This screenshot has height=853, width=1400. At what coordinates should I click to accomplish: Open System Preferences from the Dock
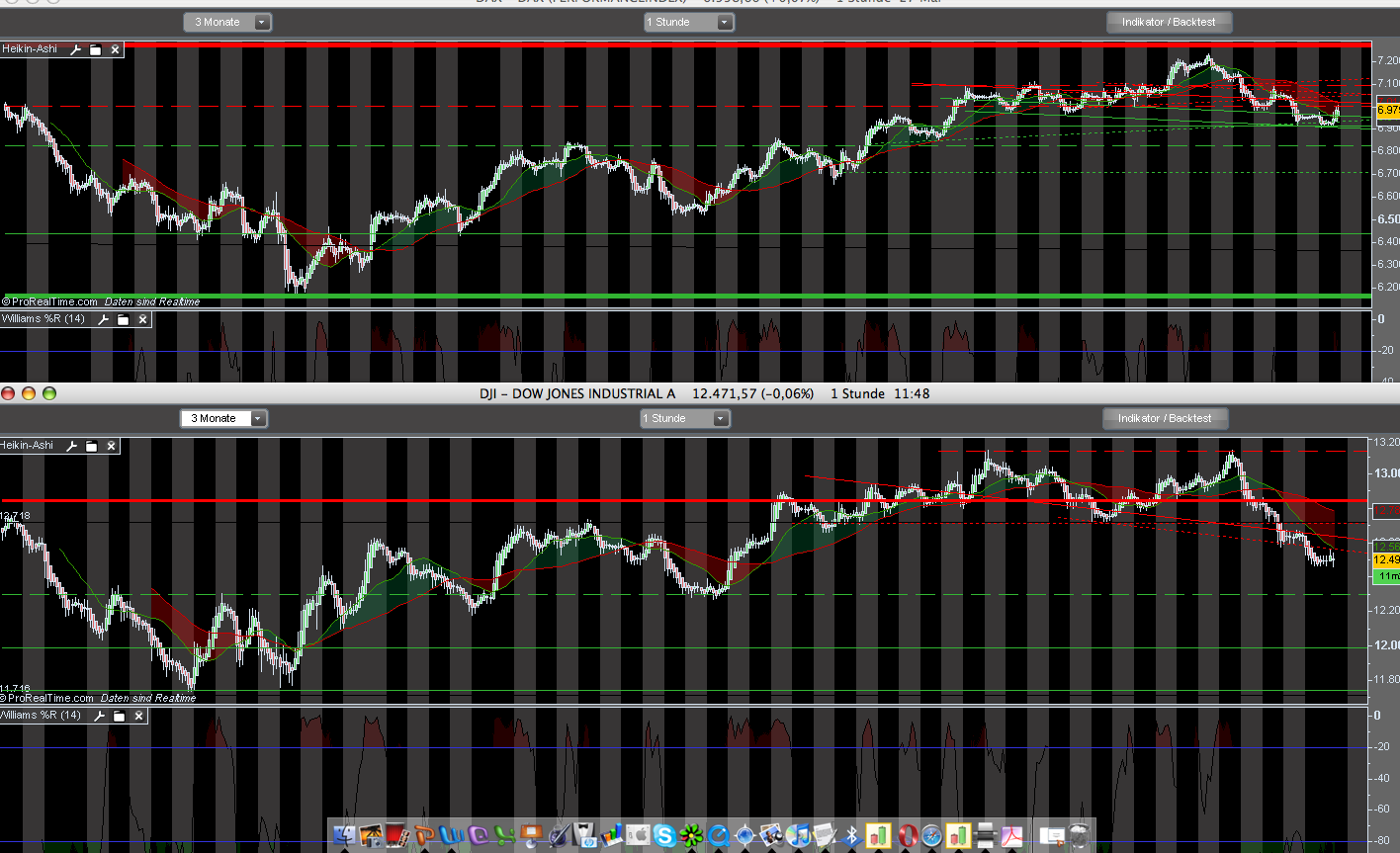638,835
